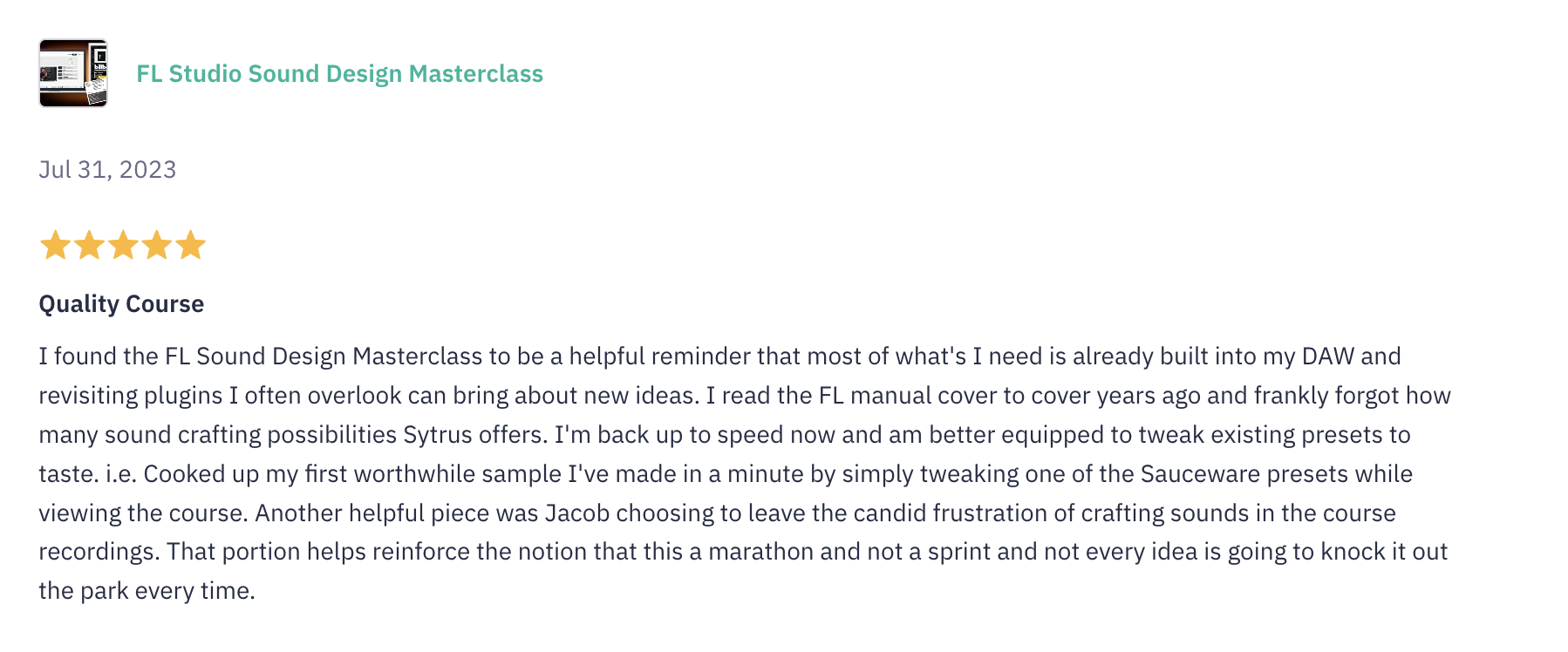Click the final line ending 'every time.'

point(147,591)
